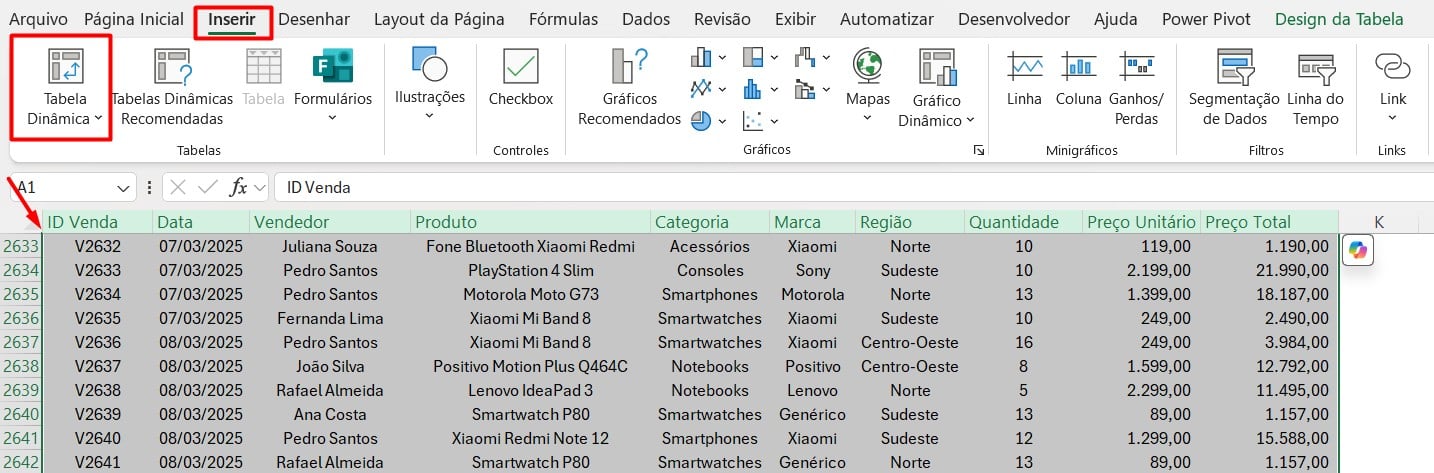Switch to the Página Inicial tab
Image resolution: width=1434 pixels, height=473 pixels.
[134, 19]
